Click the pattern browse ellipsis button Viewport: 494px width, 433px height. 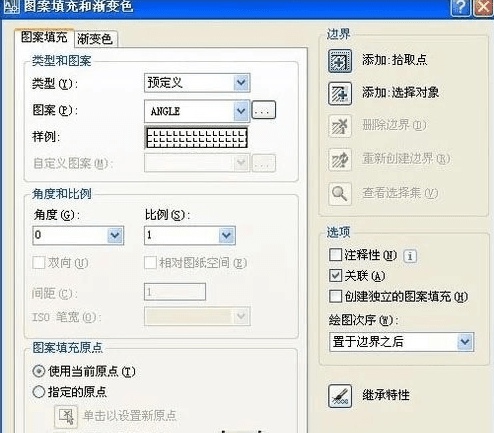[263, 110]
